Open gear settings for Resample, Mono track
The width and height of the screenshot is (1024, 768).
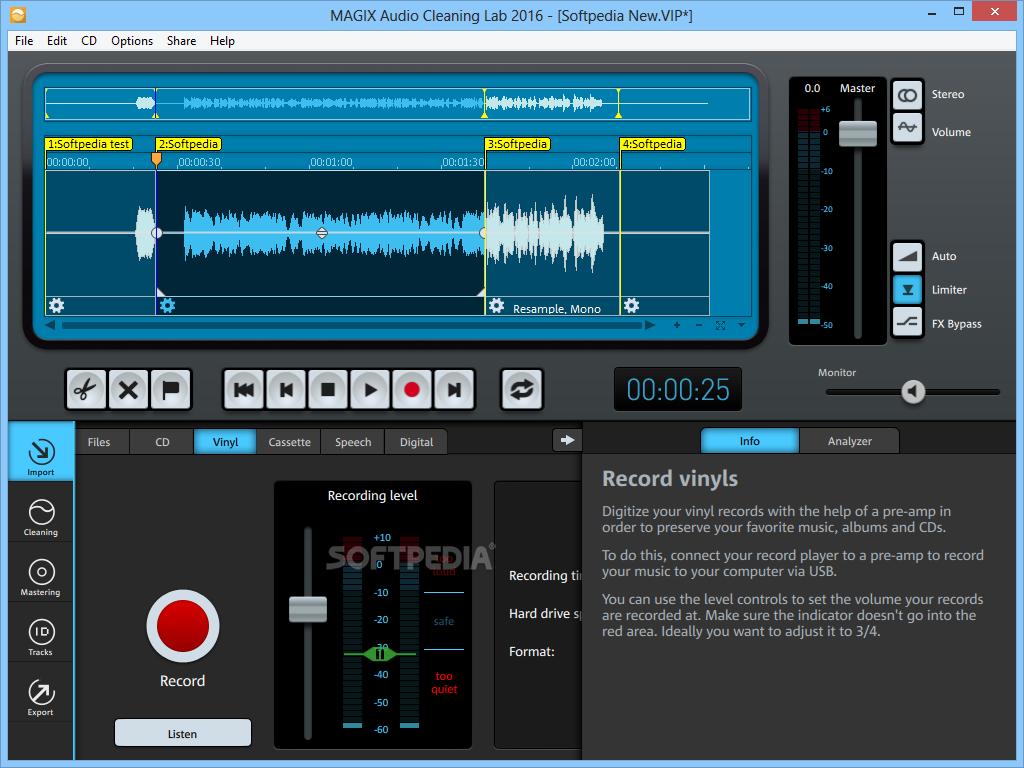point(496,305)
